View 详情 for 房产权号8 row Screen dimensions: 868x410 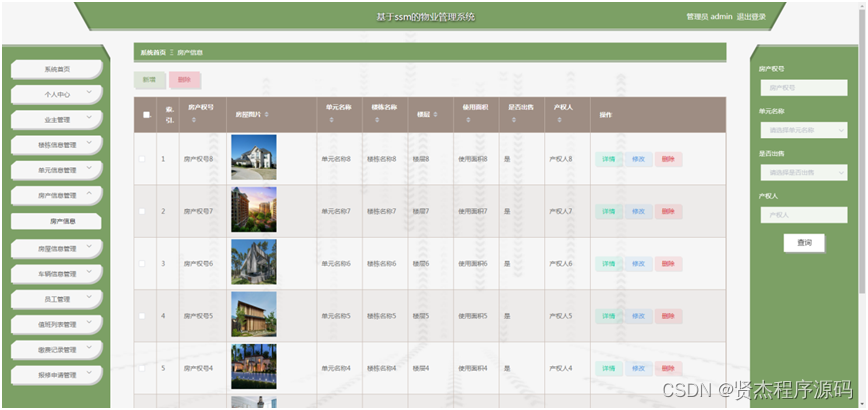pos(609,159)
